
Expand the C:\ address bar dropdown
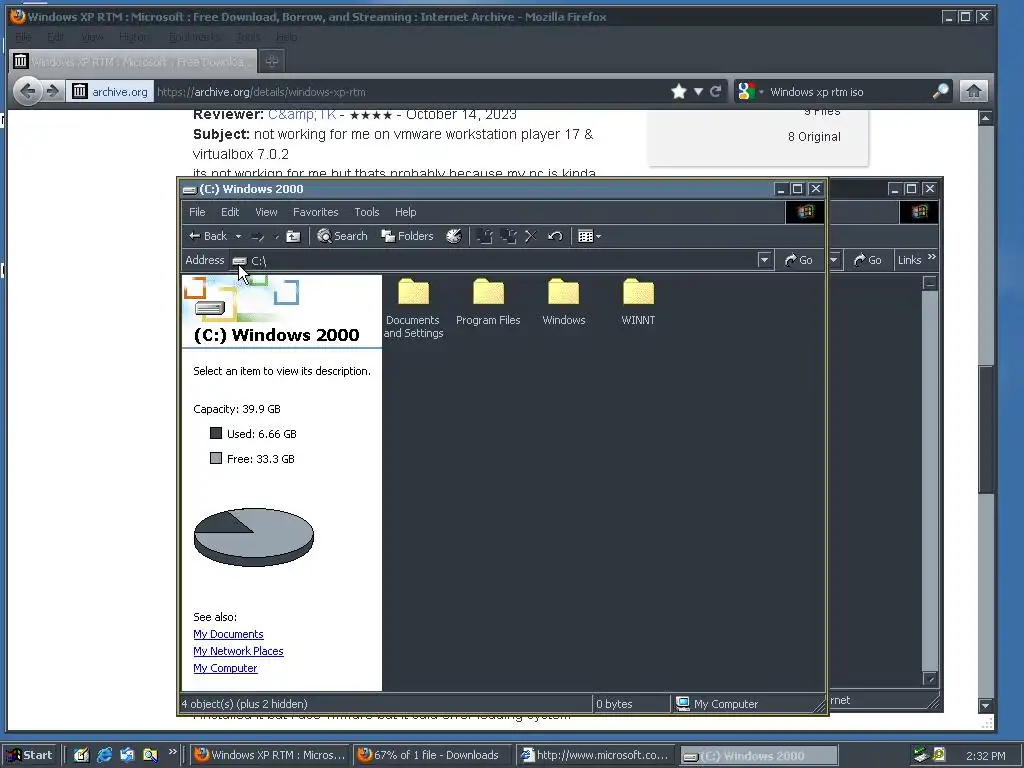[x=764, y=260]
